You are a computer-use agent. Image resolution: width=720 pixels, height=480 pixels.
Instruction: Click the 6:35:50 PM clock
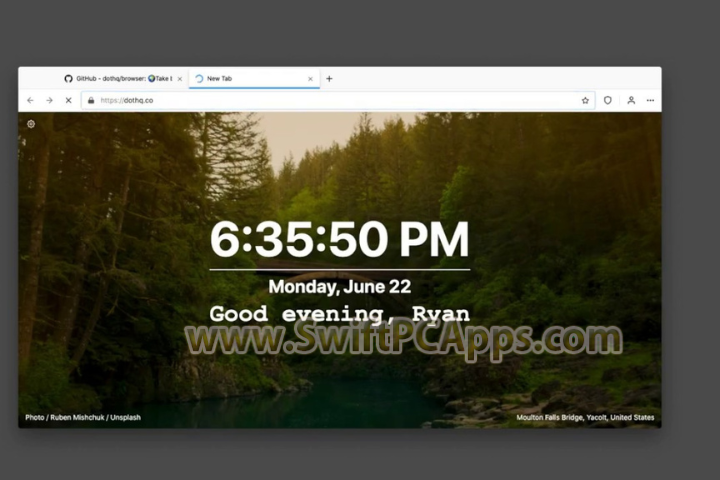pyautogui.click(x=340, y=239)
